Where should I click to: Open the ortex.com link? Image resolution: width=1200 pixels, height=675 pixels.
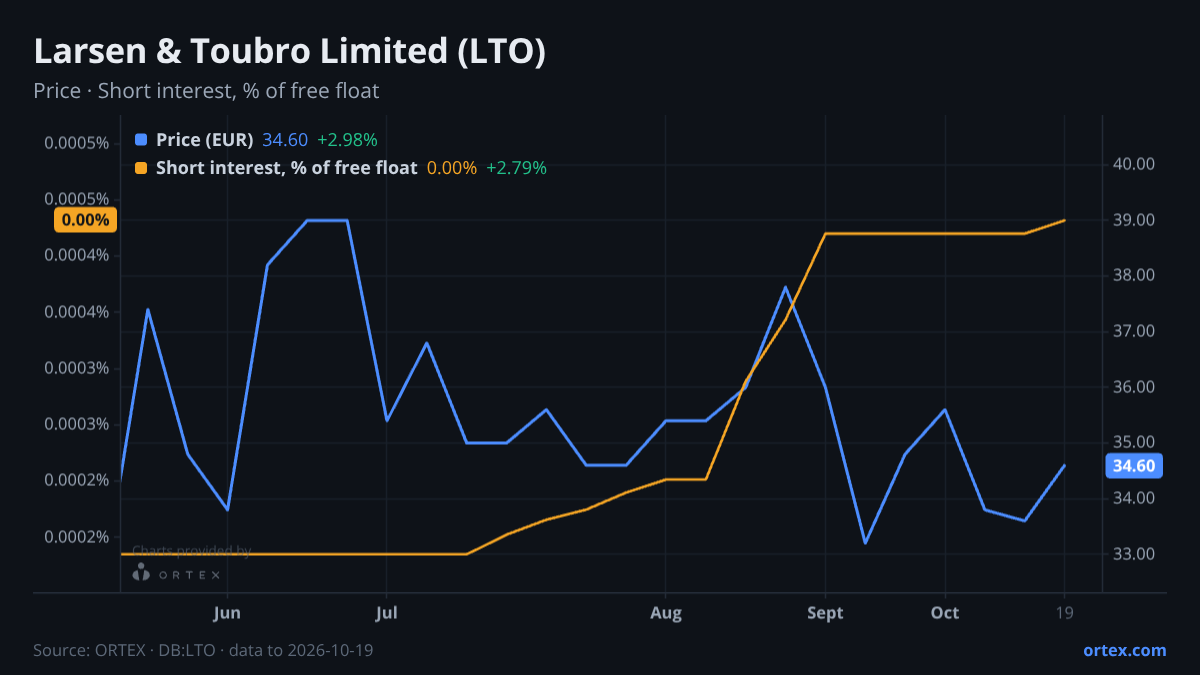tap(1125, 650)
